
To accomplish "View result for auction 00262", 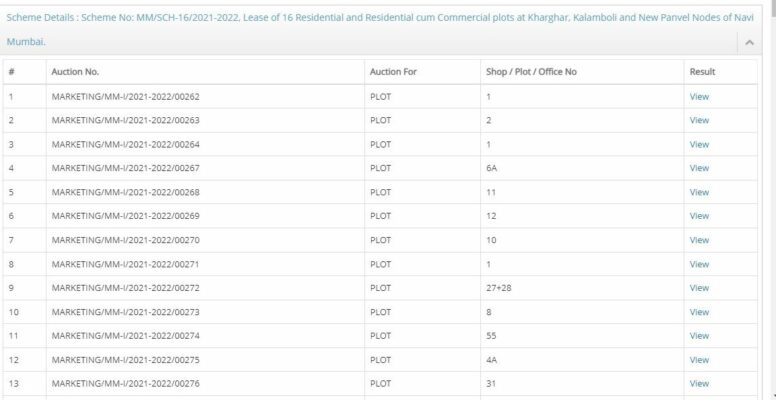I will [699, 97].
